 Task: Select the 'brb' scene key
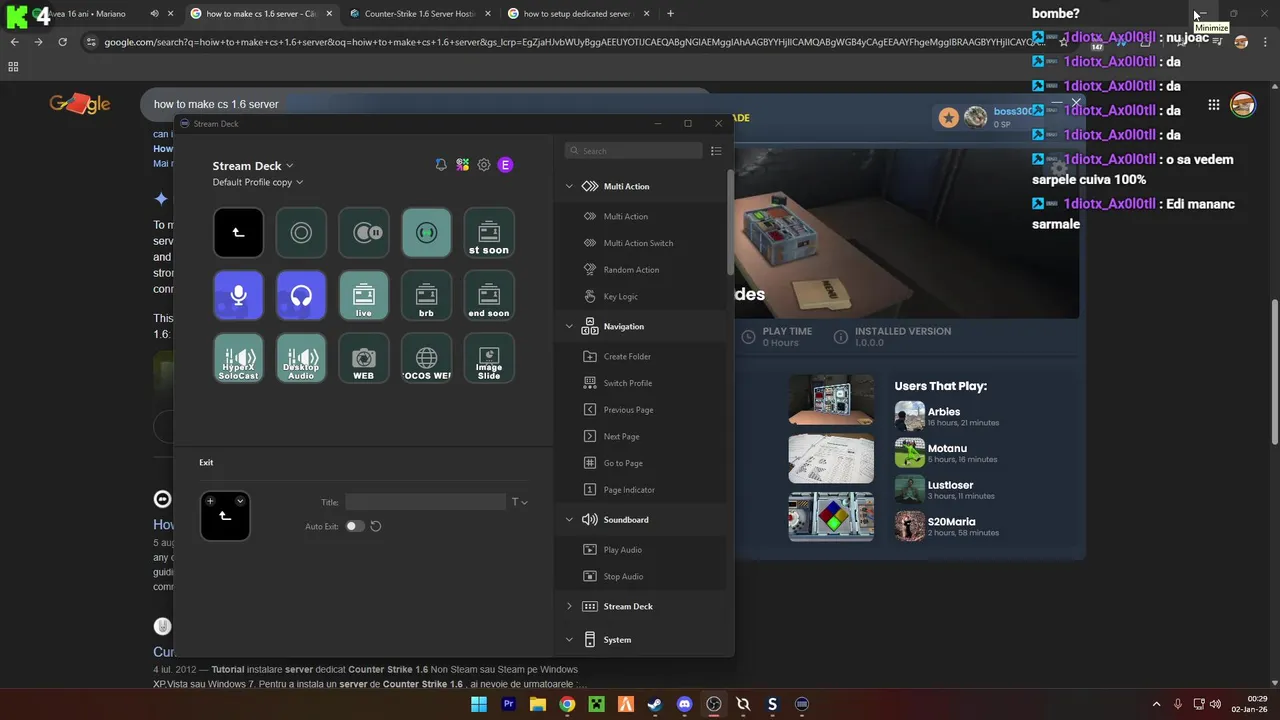426,296
